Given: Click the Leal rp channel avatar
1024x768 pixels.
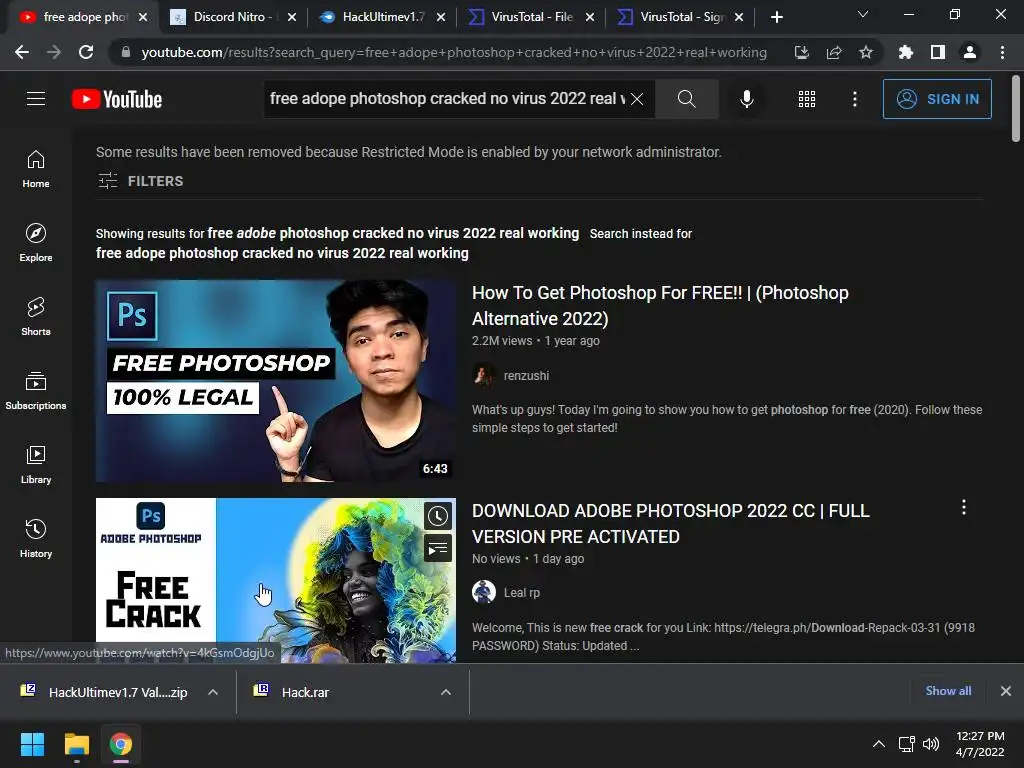Looking at the screenshot, I should 483,592.
